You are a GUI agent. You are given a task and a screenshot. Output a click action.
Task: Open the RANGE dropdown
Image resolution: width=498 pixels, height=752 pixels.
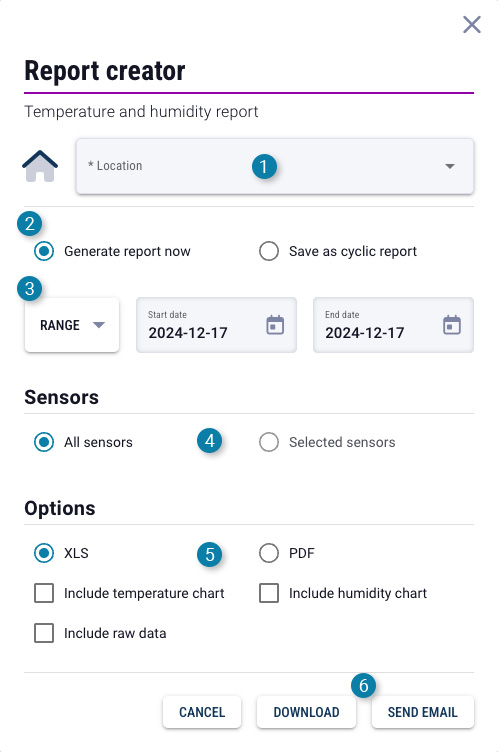[72, 325]
